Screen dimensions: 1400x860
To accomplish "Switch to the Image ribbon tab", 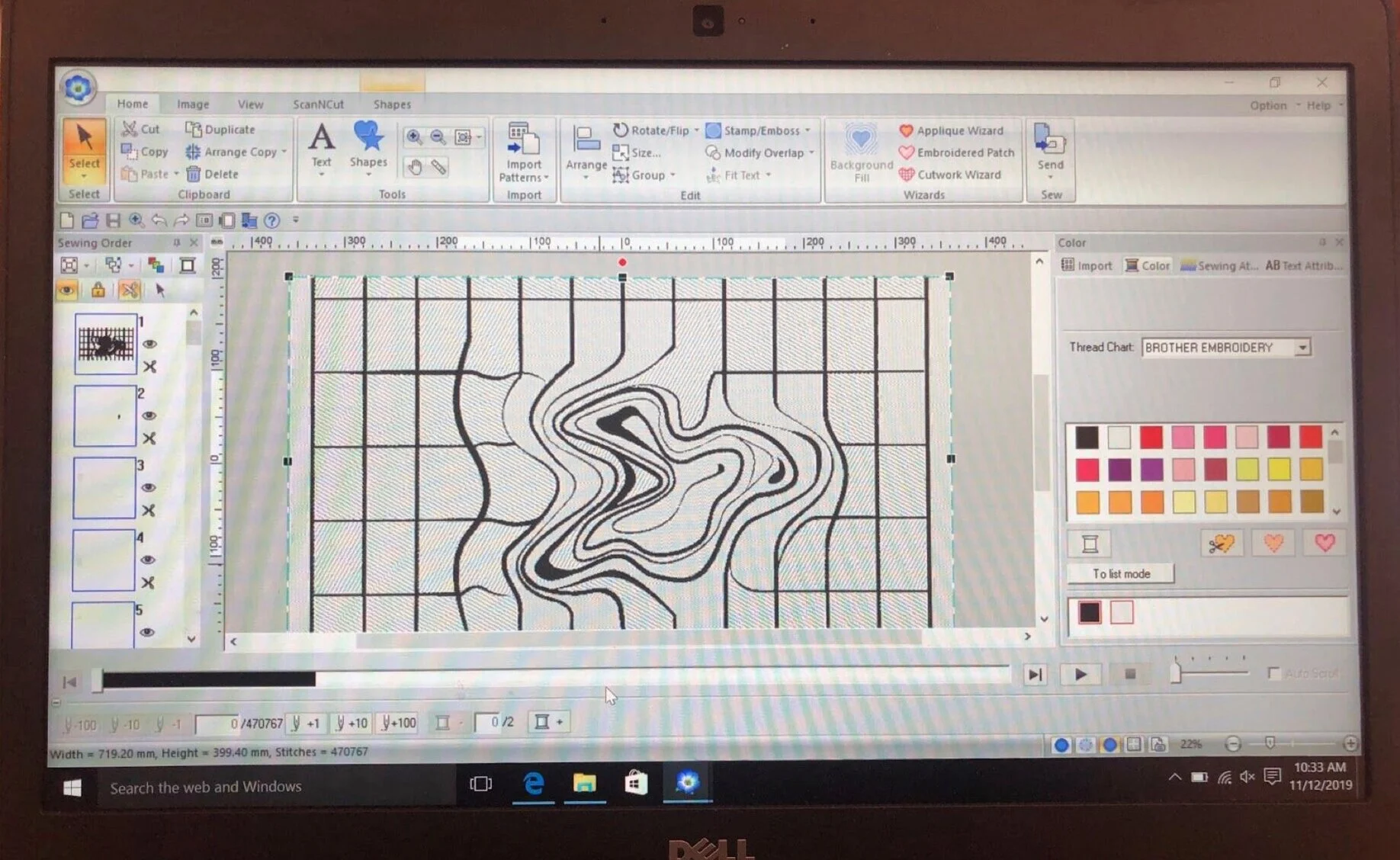I will tap(193, 104).
